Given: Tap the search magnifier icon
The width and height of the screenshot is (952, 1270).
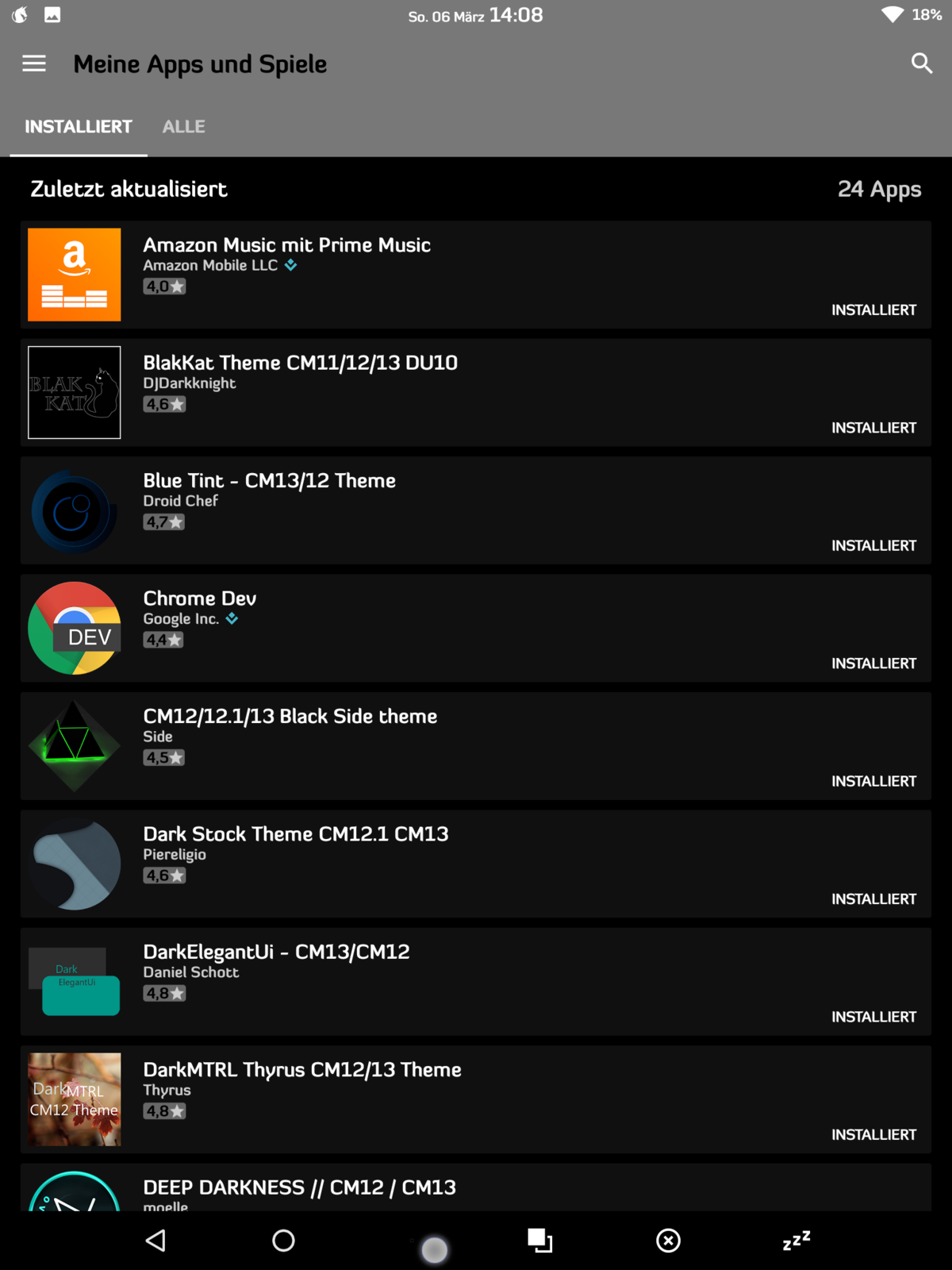Looking at the screenshot, I should [921, 63].
